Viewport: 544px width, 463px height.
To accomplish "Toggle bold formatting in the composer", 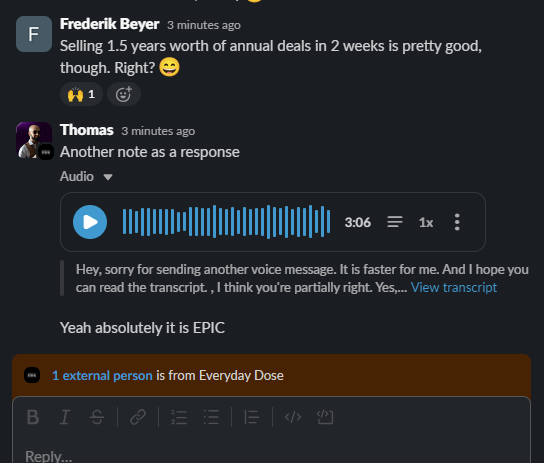I will (33, 417).
